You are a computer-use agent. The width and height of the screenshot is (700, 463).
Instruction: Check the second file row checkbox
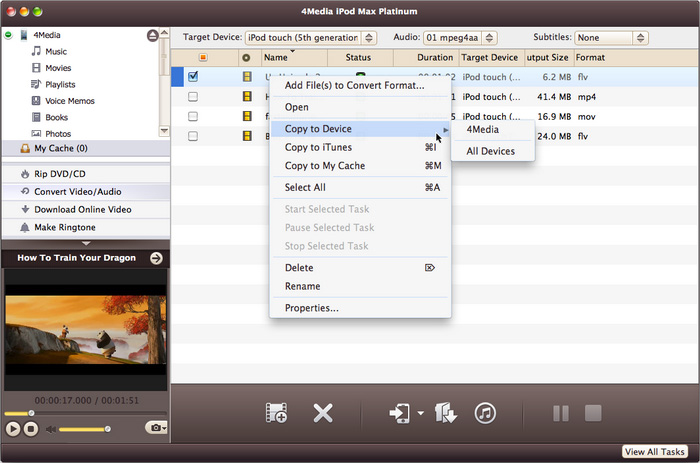[192, 97]
